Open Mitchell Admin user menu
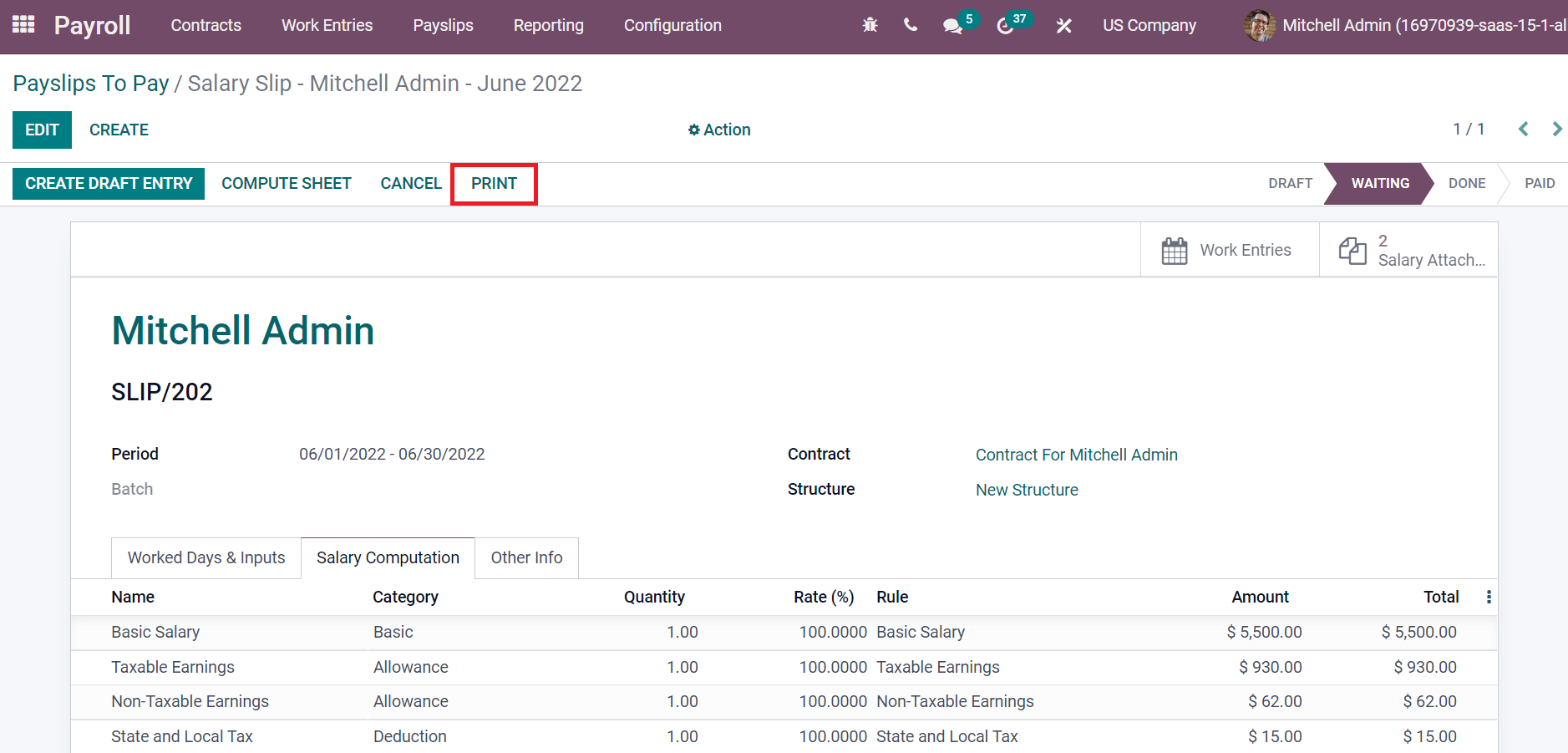This screenshot has height=753, width=1568. pos(1405,25)
